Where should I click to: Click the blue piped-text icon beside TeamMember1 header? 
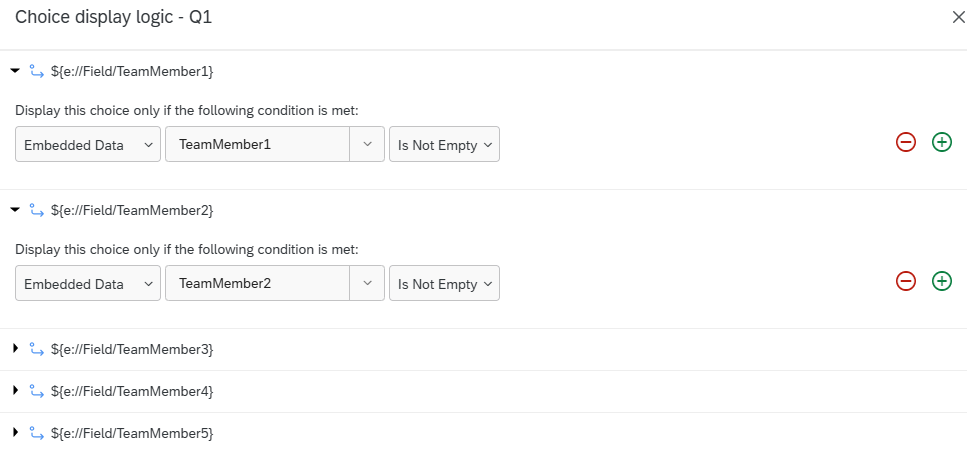(36, 72)
